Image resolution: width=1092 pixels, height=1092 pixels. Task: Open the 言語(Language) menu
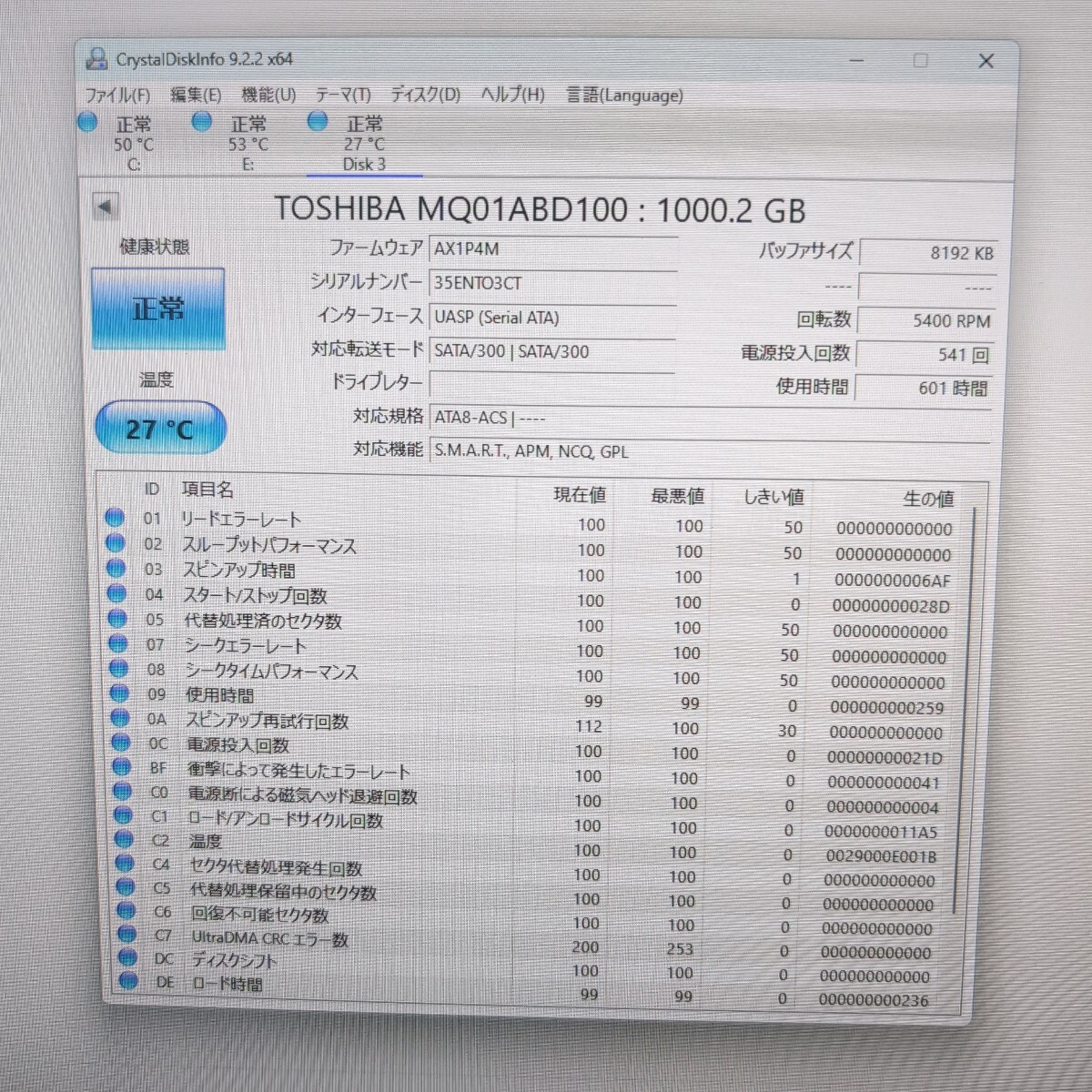click(x=624, y=95)
